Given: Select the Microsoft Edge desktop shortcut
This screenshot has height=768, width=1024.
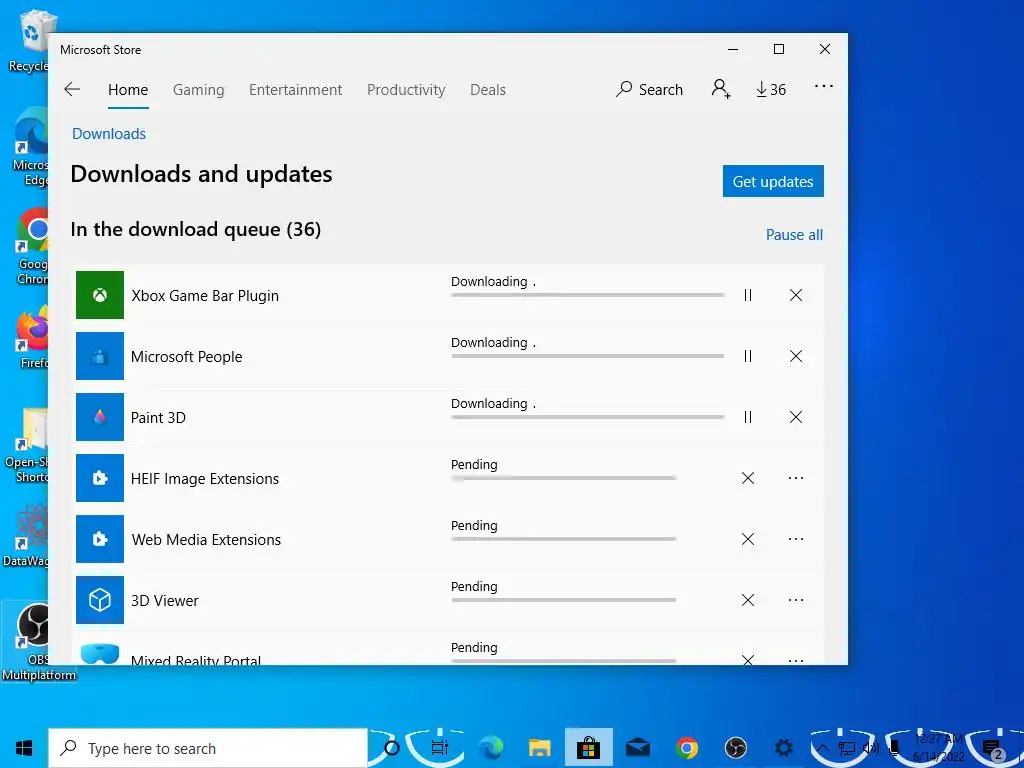Looking at the screenshot, I should coord(31,148).
